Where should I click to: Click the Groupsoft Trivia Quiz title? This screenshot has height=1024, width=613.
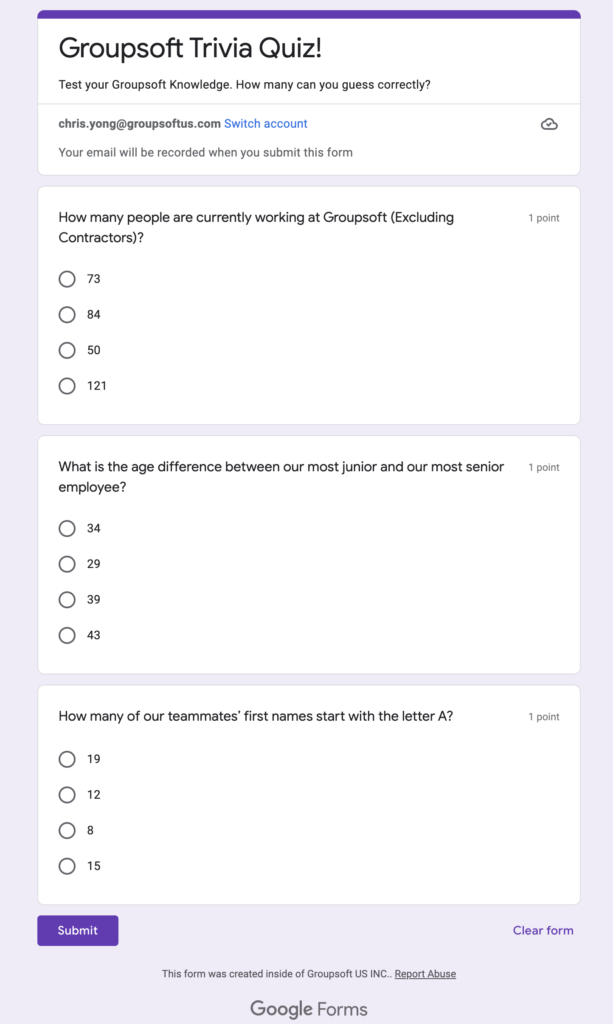pyautogui.click(x=190, y=48)
